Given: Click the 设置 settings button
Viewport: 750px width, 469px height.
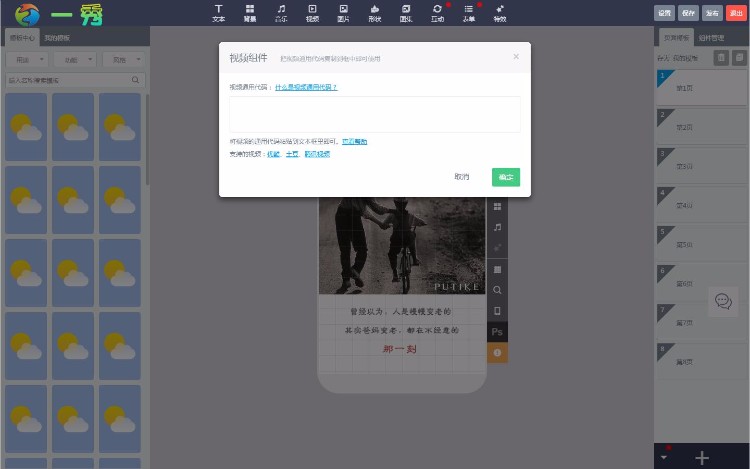Looking at the screenshot, I should (x=664, y=13).
